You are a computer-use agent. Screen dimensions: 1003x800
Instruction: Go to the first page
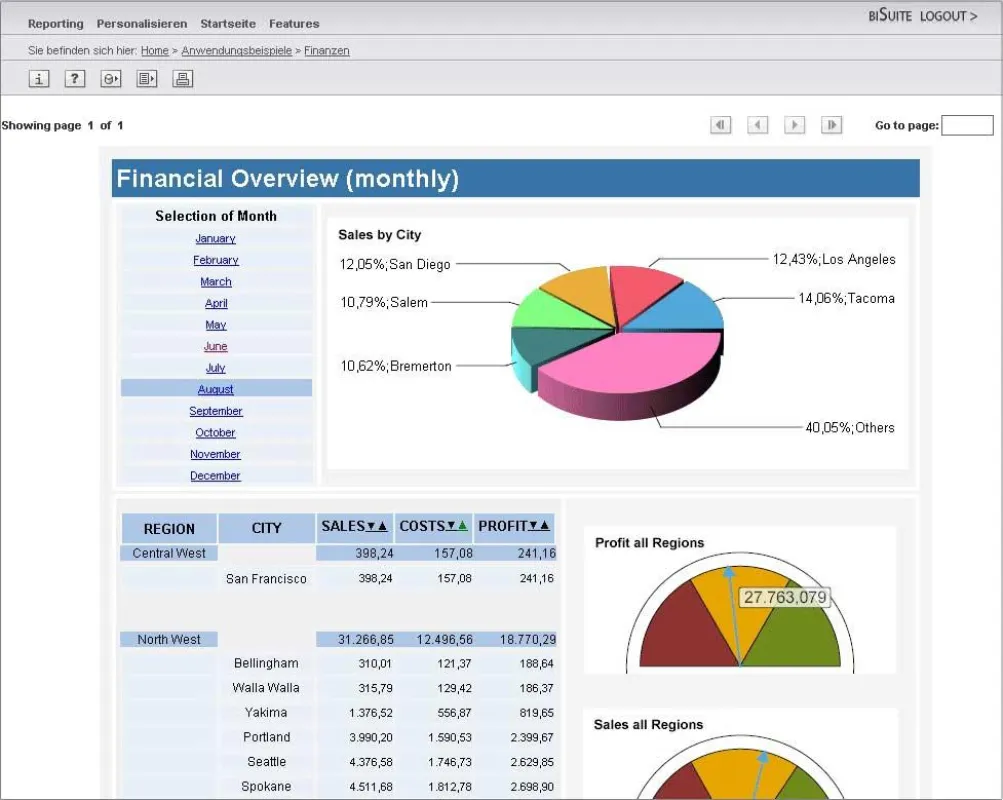(720, 125)
